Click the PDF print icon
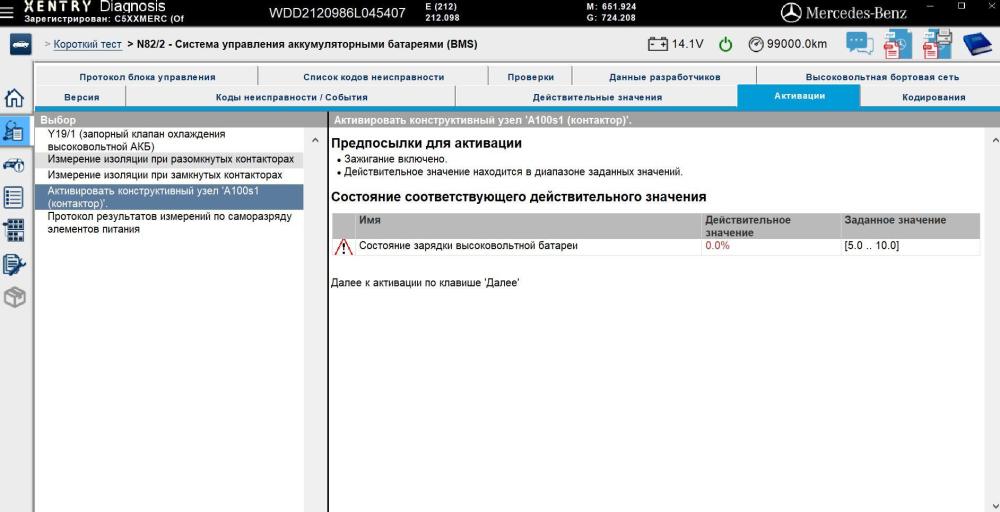Image resolution: width=1000 pixels, height=512 pixels. point(937,43)
